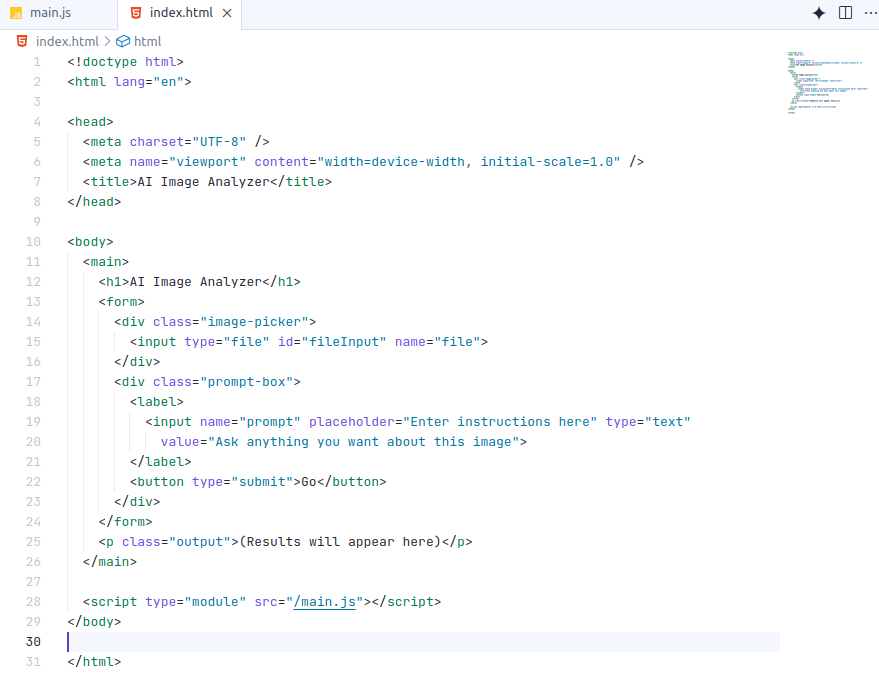Viewport: 879px width, 694px height.
Task: Click the id="fileInput" attribute
Action: click(332, 342)
